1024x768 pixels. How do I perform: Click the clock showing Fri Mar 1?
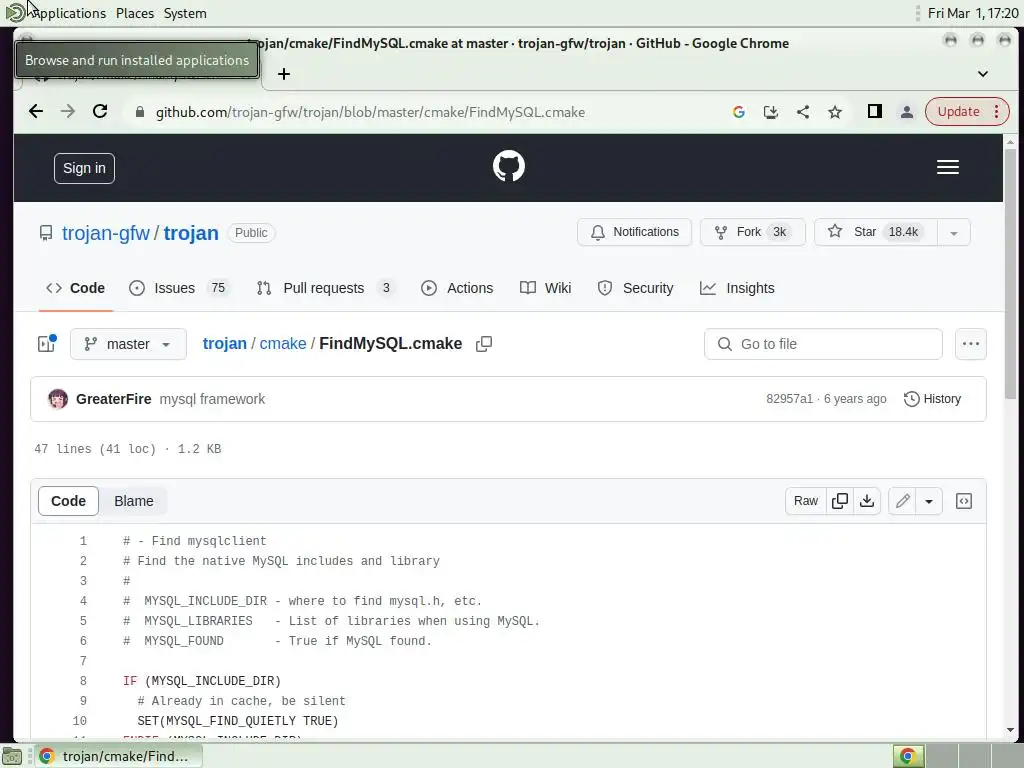pos(972,13)
